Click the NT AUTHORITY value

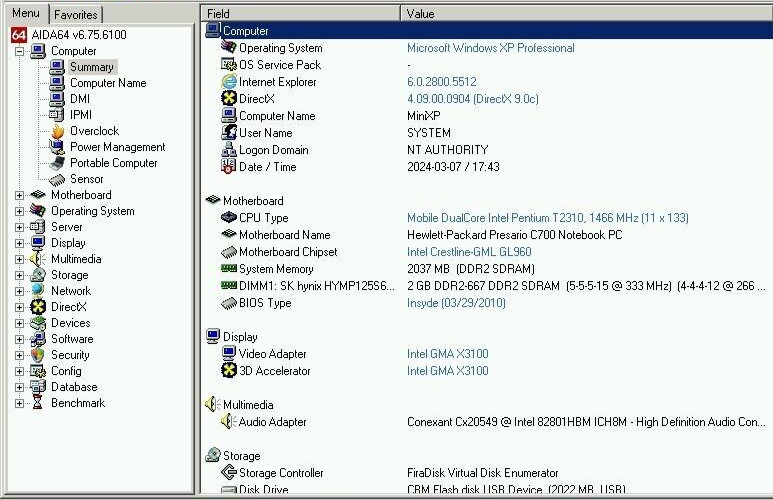click(x=448, y=149)
